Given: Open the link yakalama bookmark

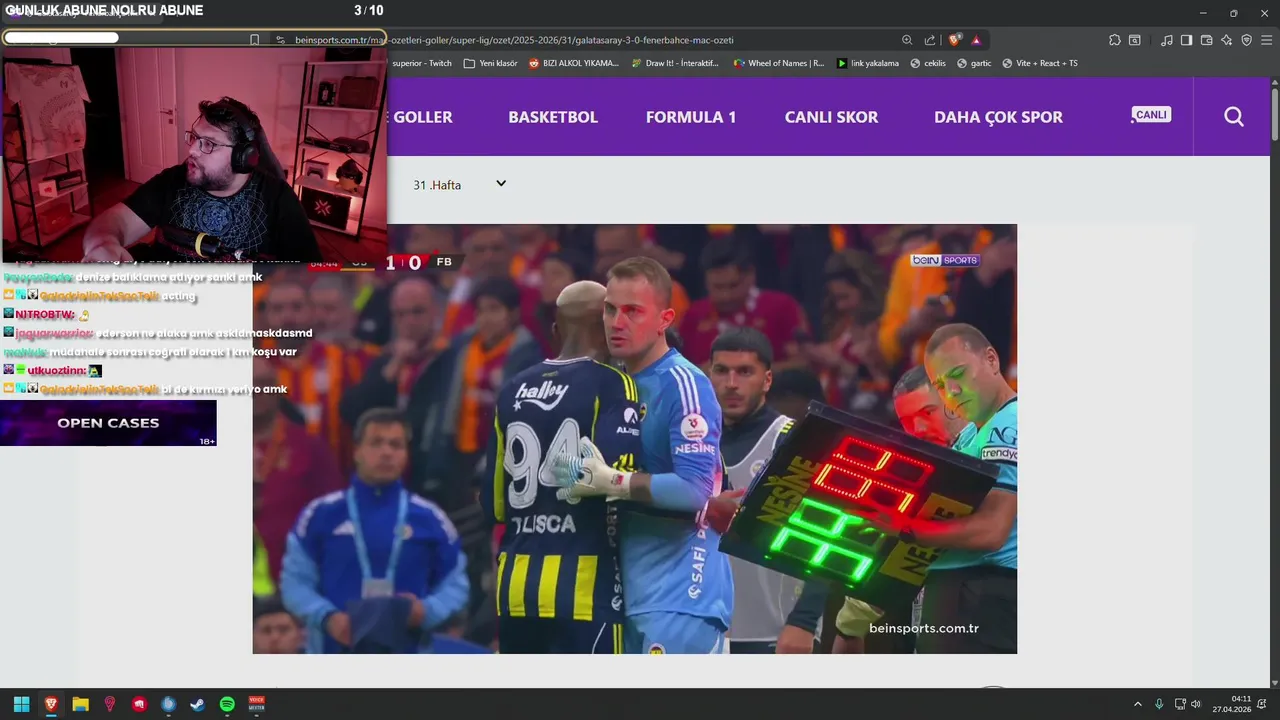Looking at the screenshot, I should pyautogui.click(x=868, y=63).
